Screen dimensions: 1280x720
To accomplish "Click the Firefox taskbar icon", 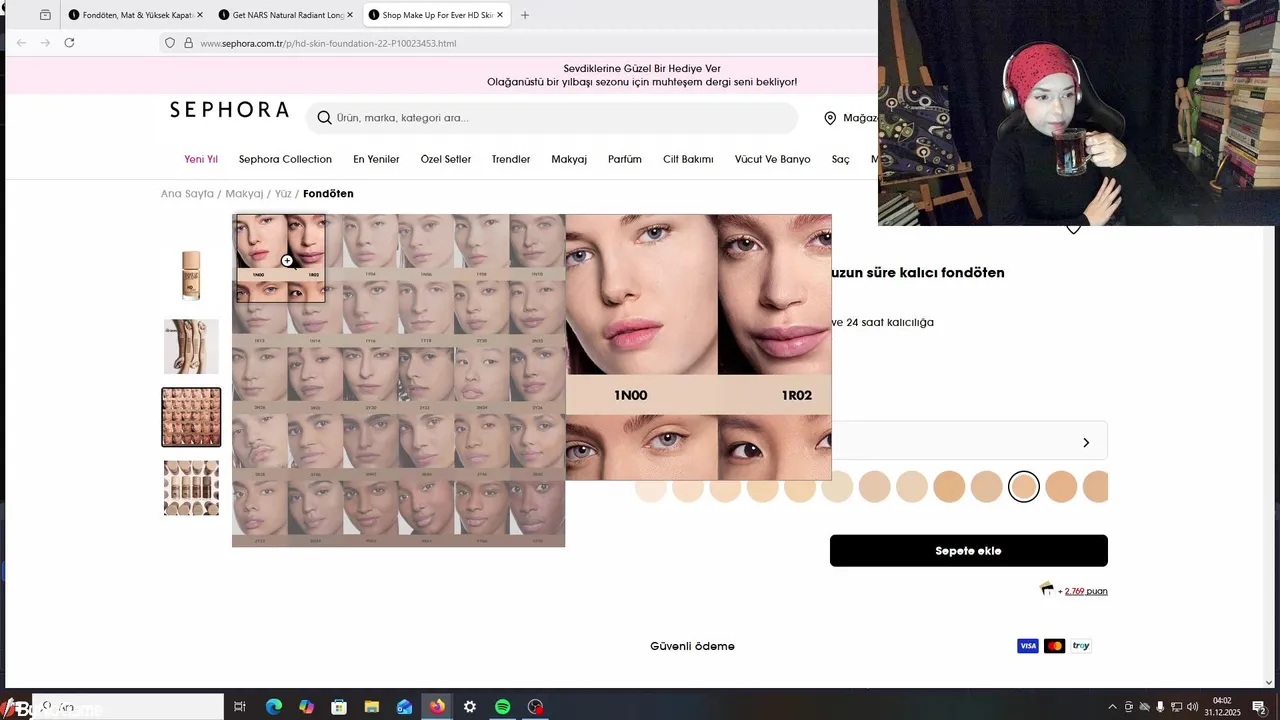I will pyautogui.click(x=437, y=707).
